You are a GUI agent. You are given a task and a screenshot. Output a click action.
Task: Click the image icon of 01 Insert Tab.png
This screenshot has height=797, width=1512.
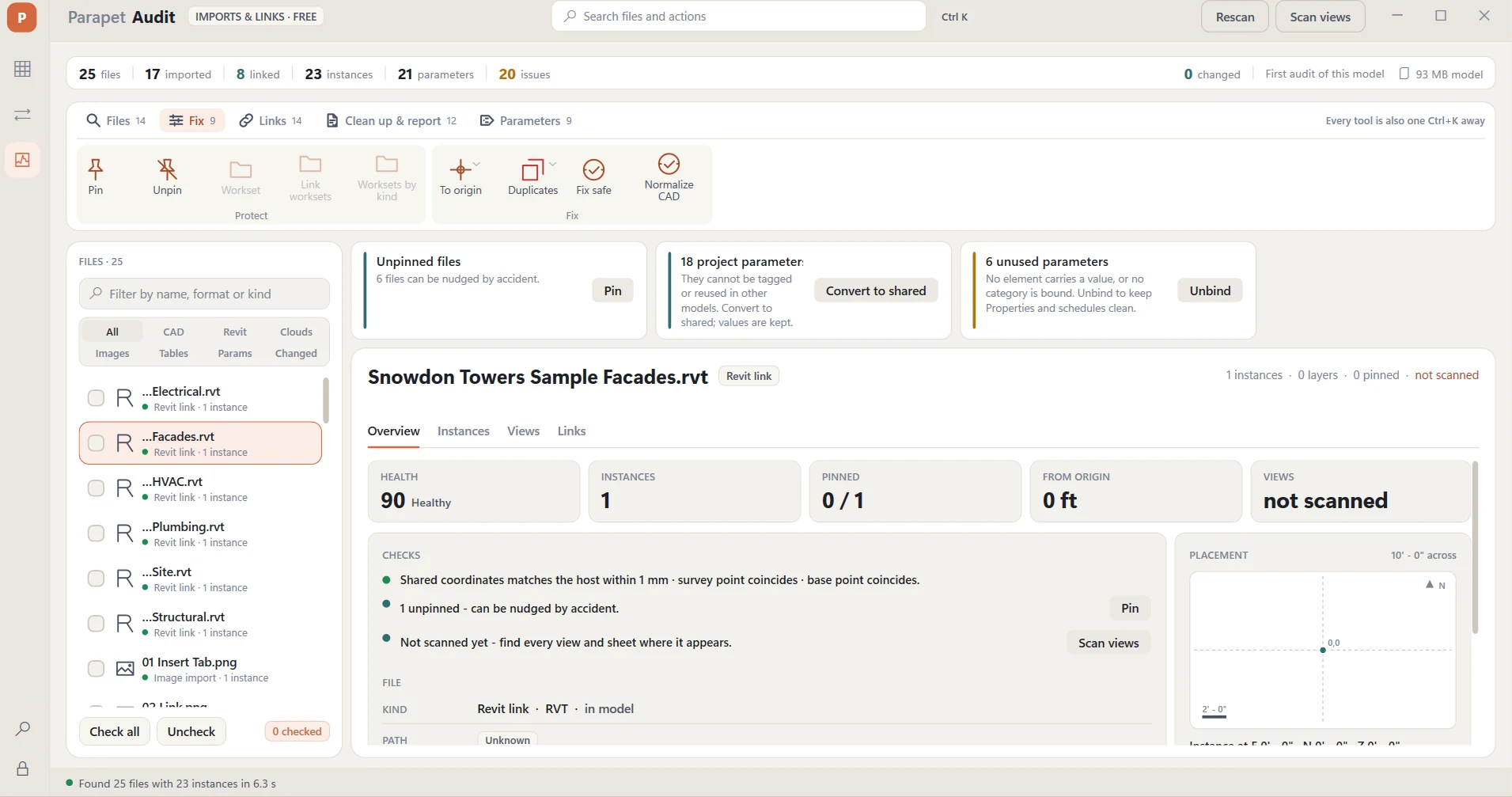[125, 669]
